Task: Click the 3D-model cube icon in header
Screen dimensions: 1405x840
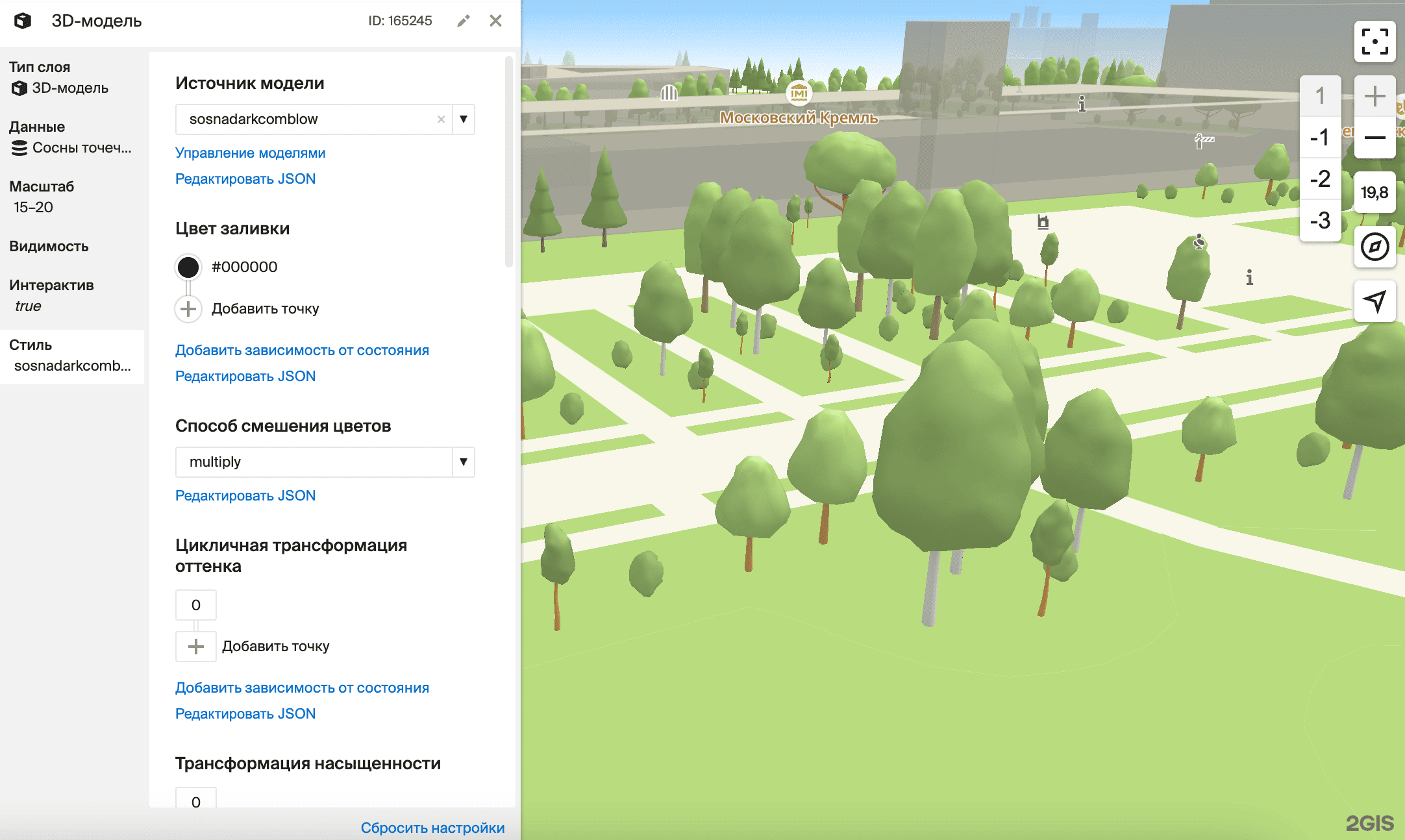Action: 23,21
